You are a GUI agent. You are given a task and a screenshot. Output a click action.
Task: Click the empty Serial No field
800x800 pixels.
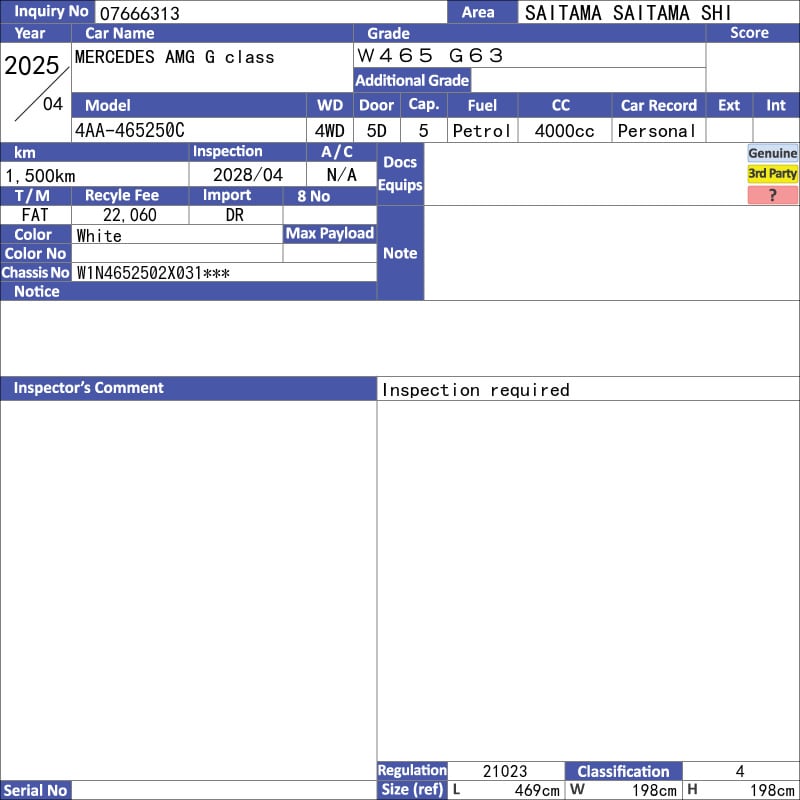point(224,790)
